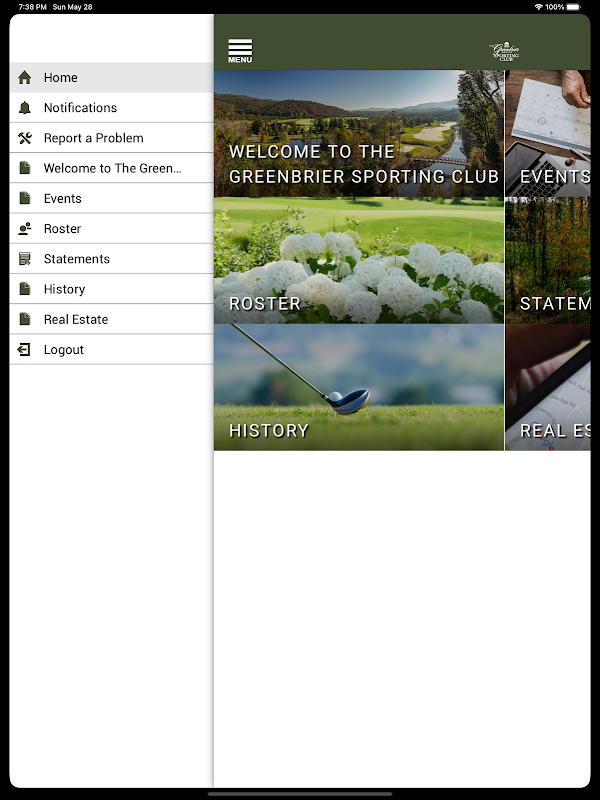Open Welcome to The Green... menu entry
The image size is (600, 800).
pyautogui.click(x=111, y=168)
